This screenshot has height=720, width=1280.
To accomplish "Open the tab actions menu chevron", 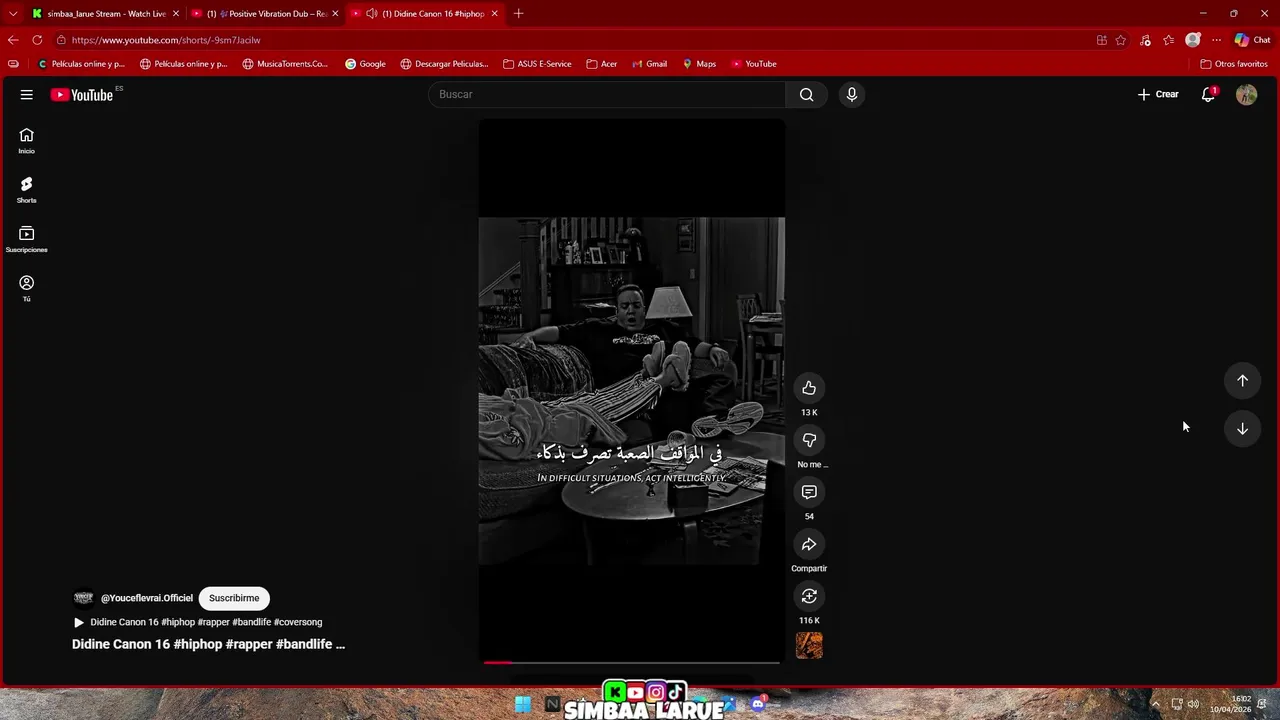I will point(13,14).
